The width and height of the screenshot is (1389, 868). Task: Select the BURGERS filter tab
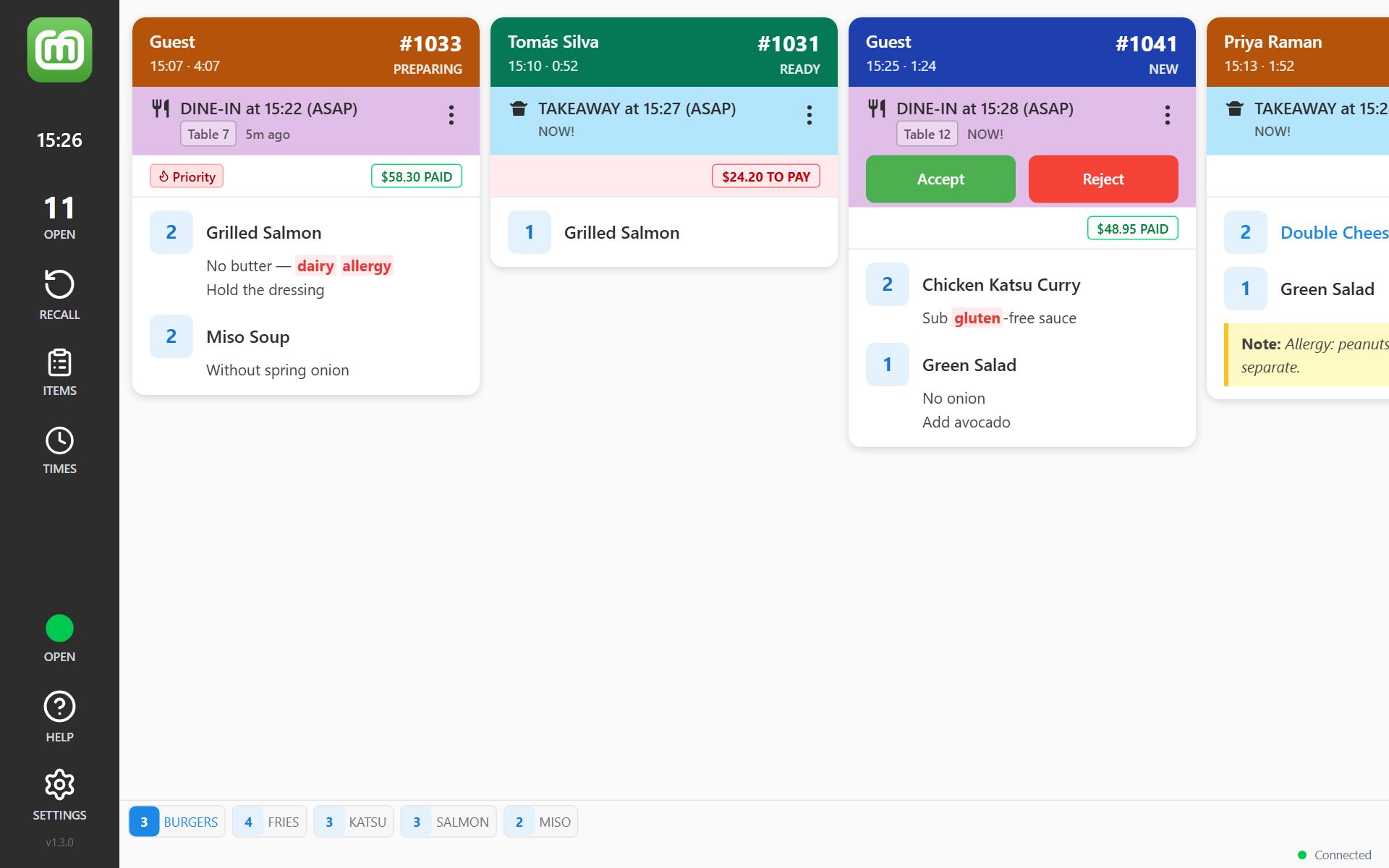(x=177, y=822)
